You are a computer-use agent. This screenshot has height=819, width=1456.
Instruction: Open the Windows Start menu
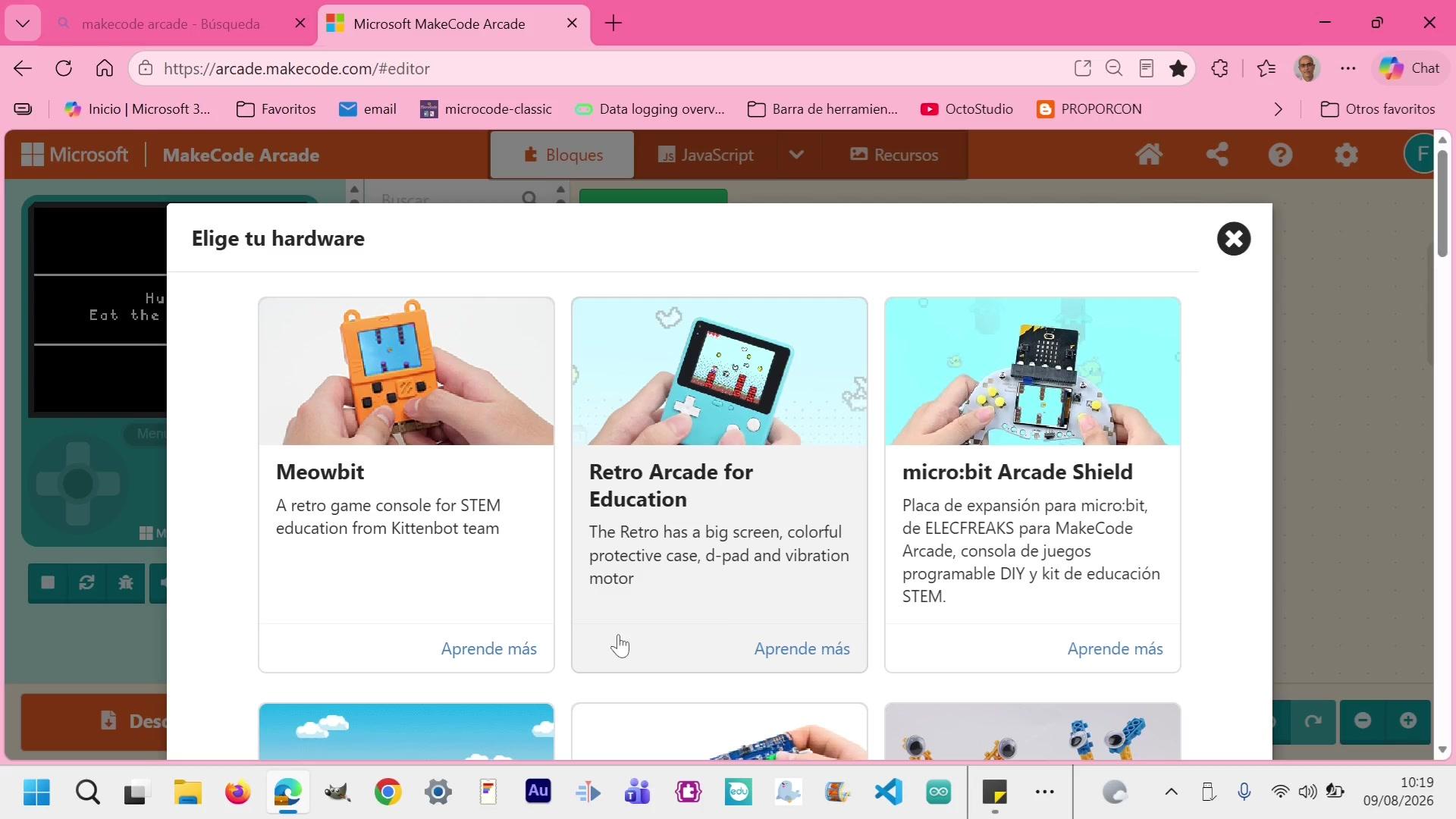36,792
